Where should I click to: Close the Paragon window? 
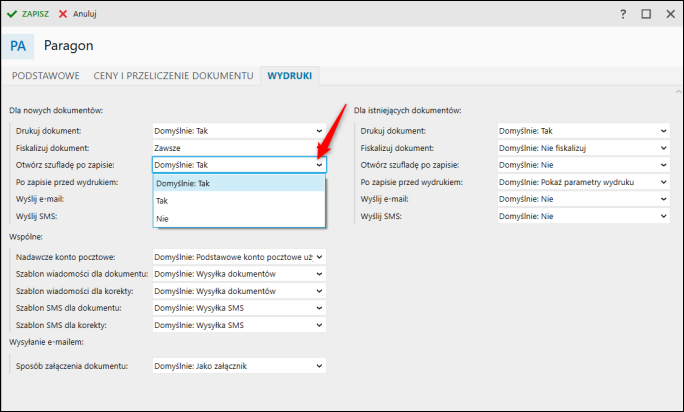[670, 14]
